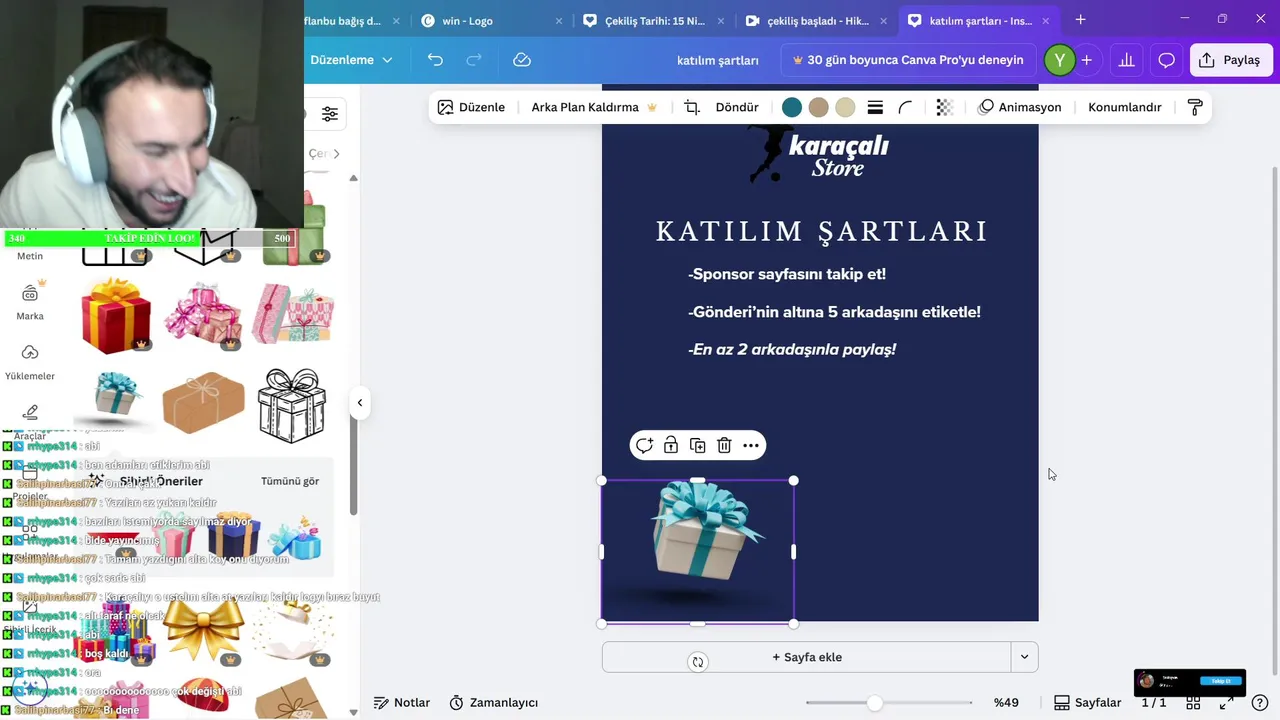The width and height of the screenshot is (1280, 720).
Task: Open the comments bubble icon
Action: [1166, 60]
